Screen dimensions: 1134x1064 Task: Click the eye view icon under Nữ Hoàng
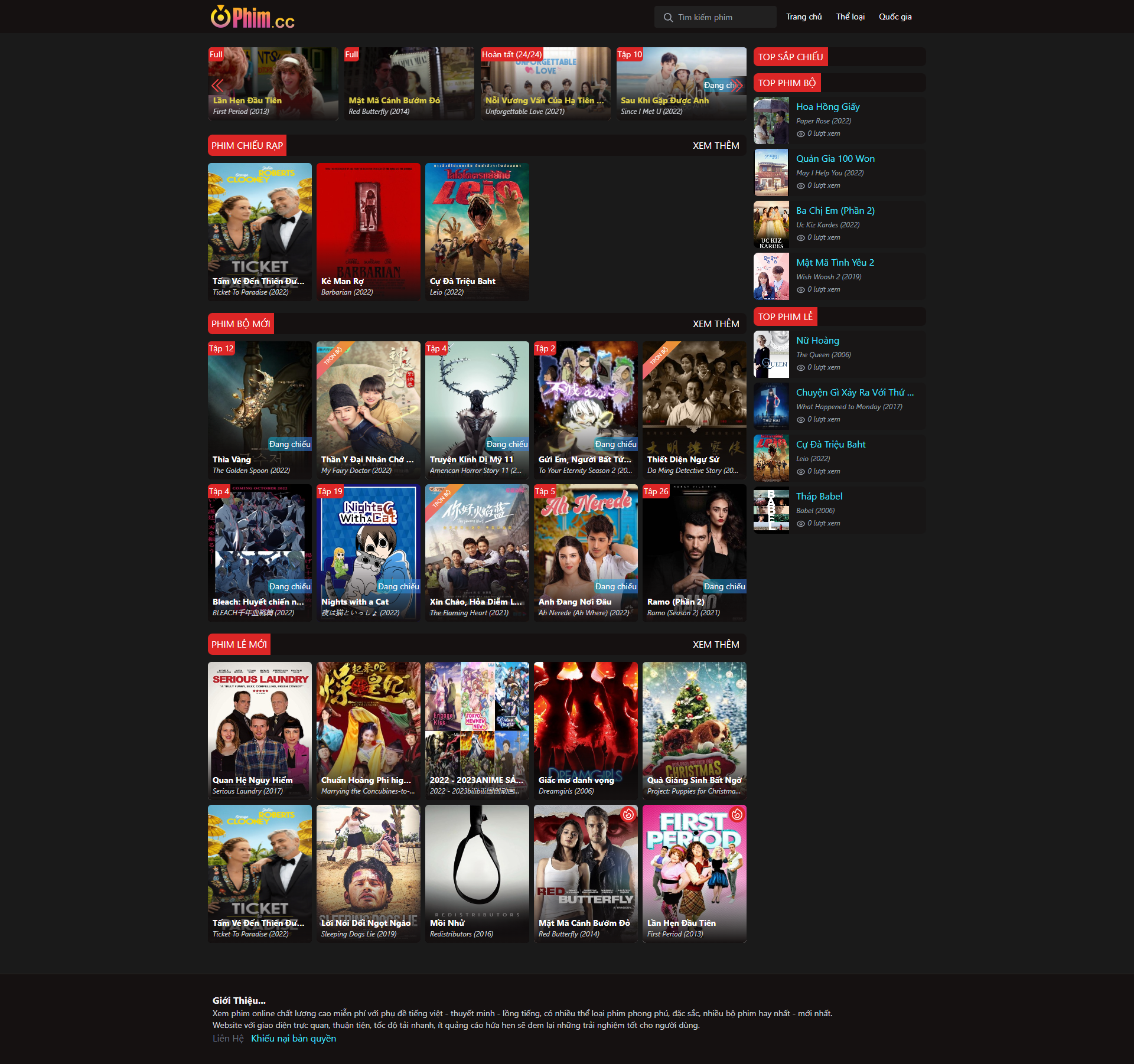pos(801,368)
